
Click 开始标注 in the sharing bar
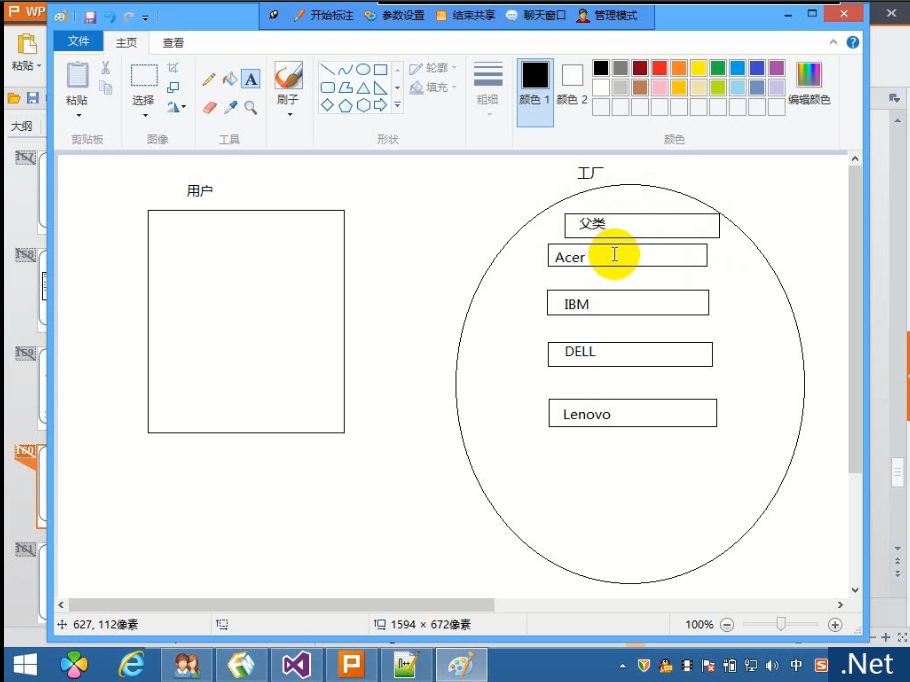pyautogui.click(x=323, y=15)
